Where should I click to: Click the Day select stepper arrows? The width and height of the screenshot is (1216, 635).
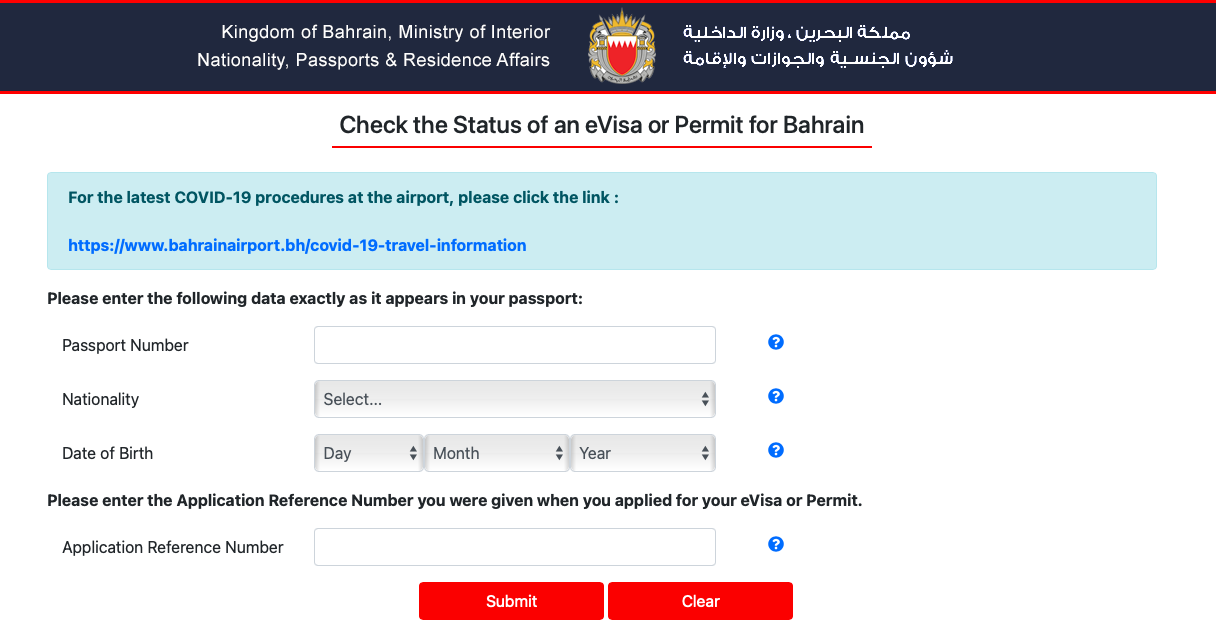point(413,452)
